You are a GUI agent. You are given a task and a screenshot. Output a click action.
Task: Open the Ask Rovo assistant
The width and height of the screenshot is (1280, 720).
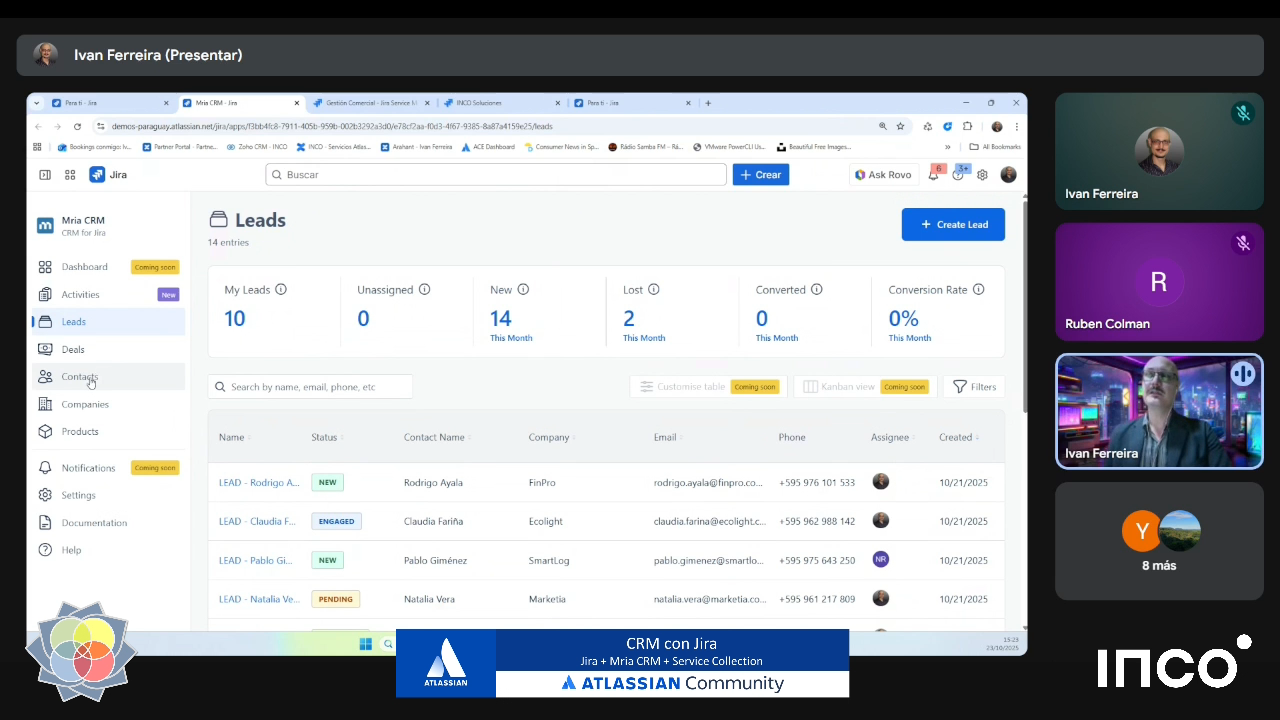pyautogui.click(x=883, y=175)
